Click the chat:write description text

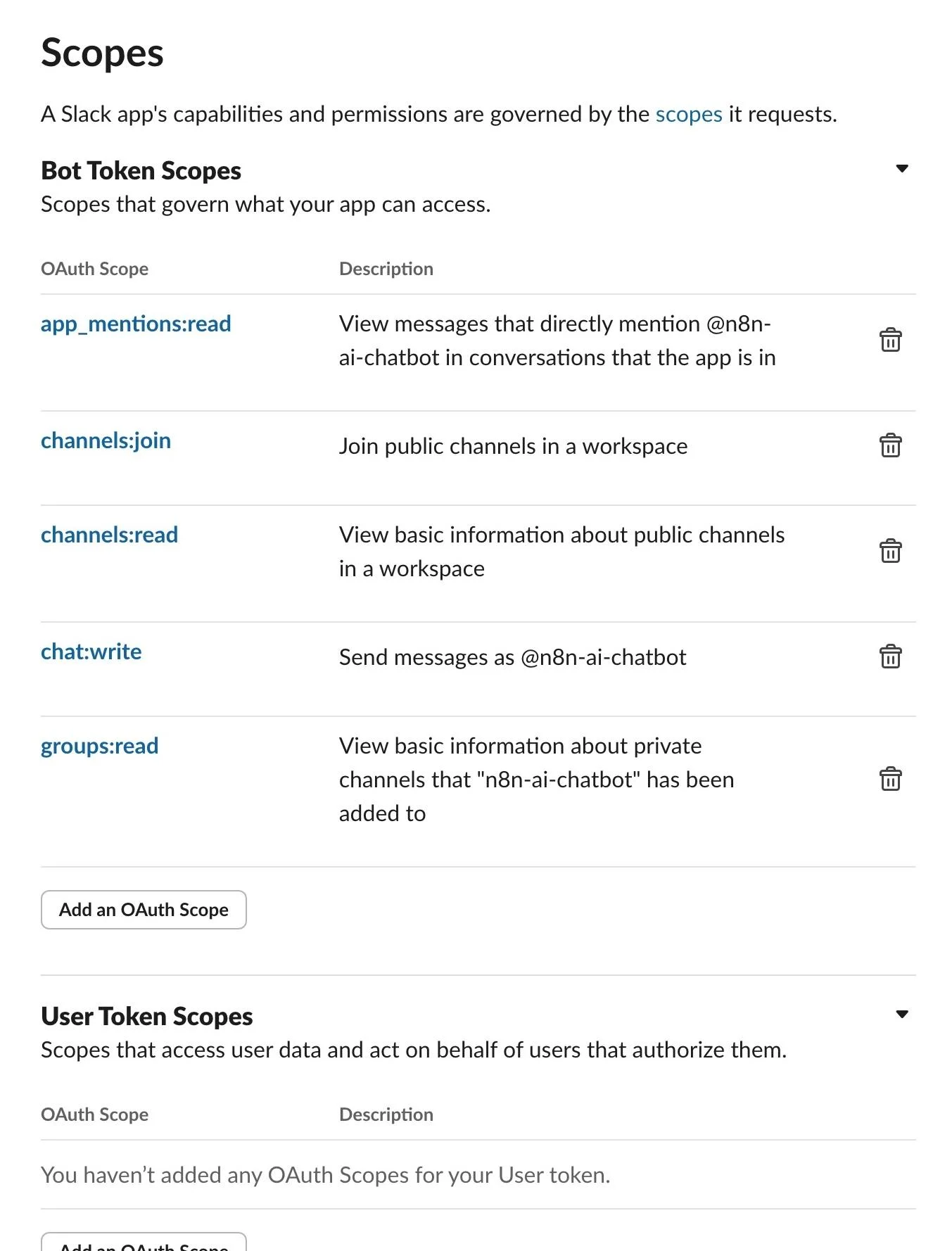click(x=512, y=657)
